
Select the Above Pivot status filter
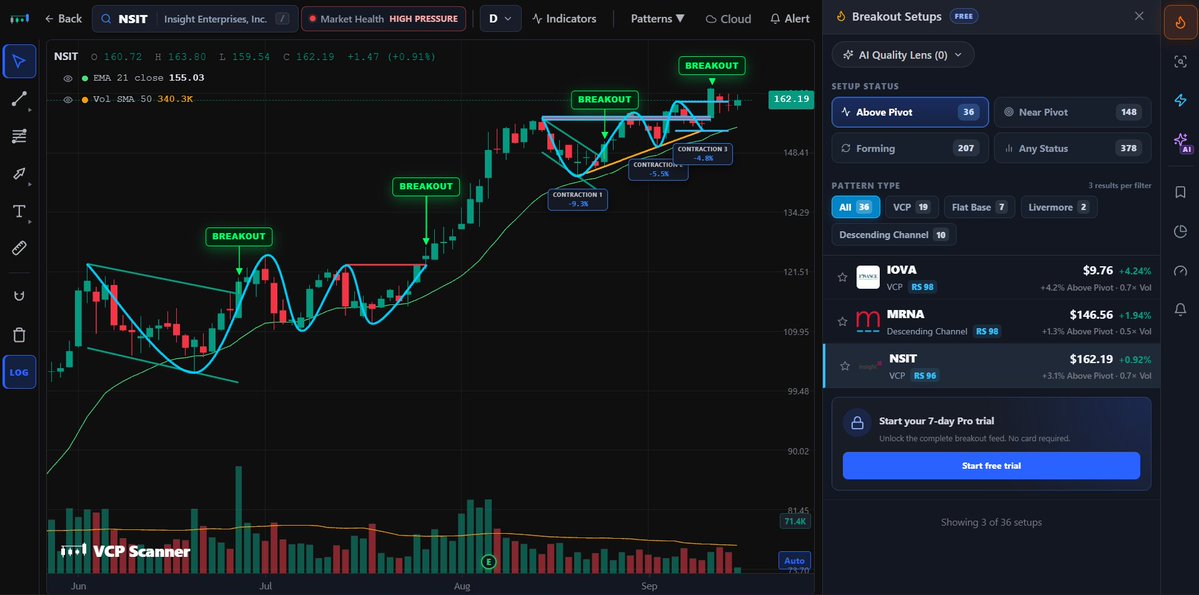tap(910, 112)
